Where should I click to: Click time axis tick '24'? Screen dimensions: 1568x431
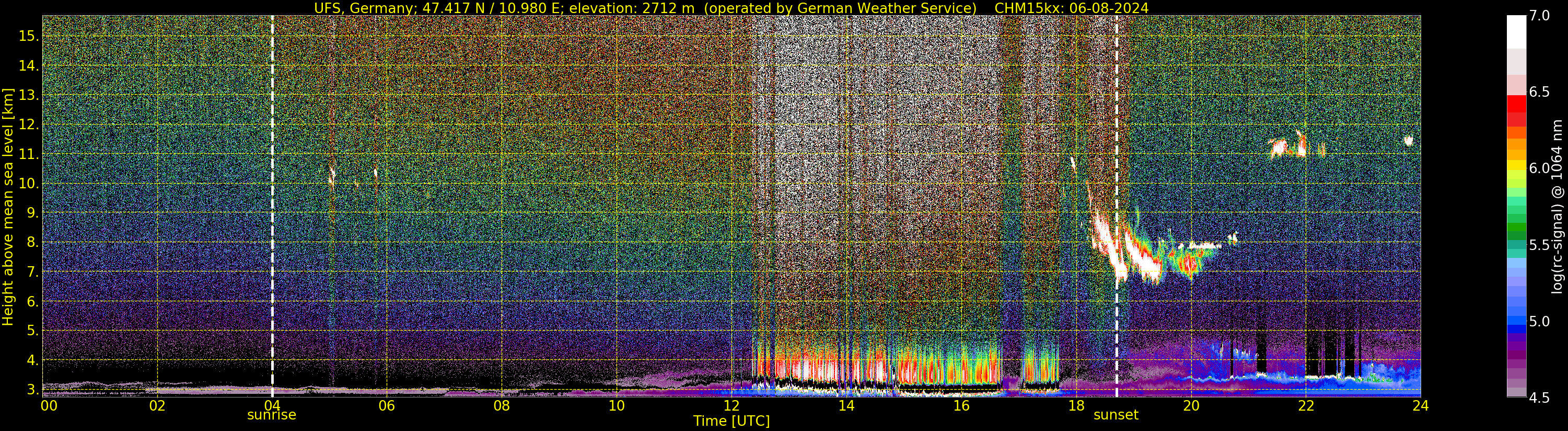[1421, 405]
